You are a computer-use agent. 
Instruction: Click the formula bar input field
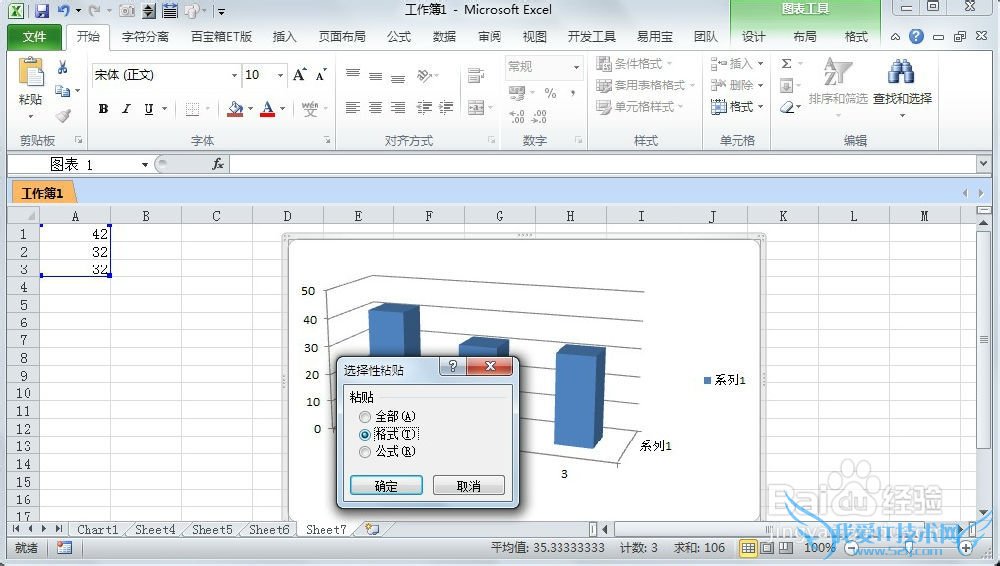point(603,165)
